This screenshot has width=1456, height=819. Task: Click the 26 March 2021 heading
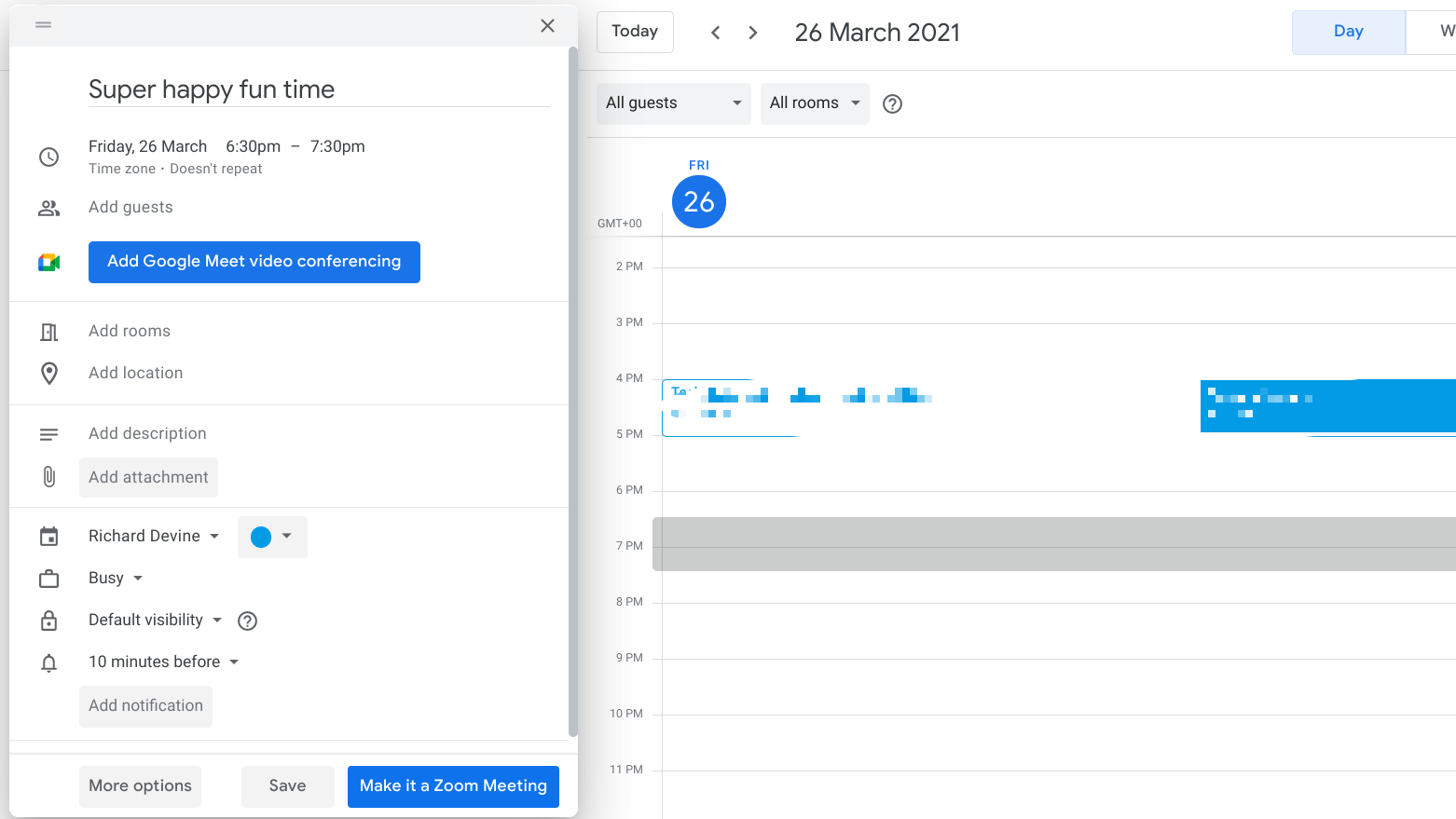tap(877, 33)
